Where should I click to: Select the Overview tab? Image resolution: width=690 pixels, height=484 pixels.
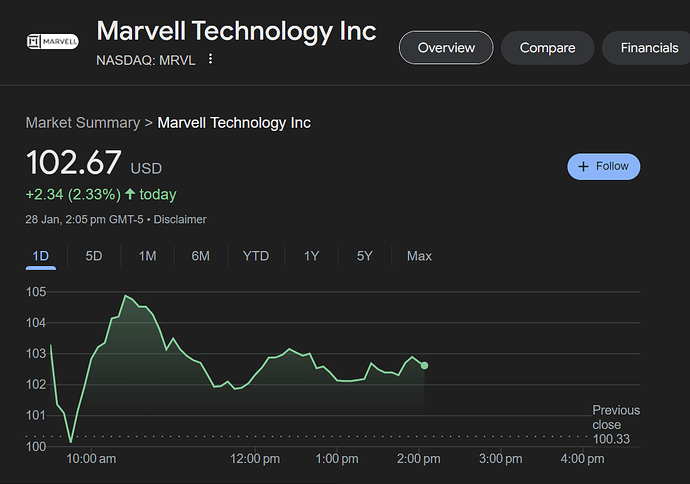[x=445, y=47]
